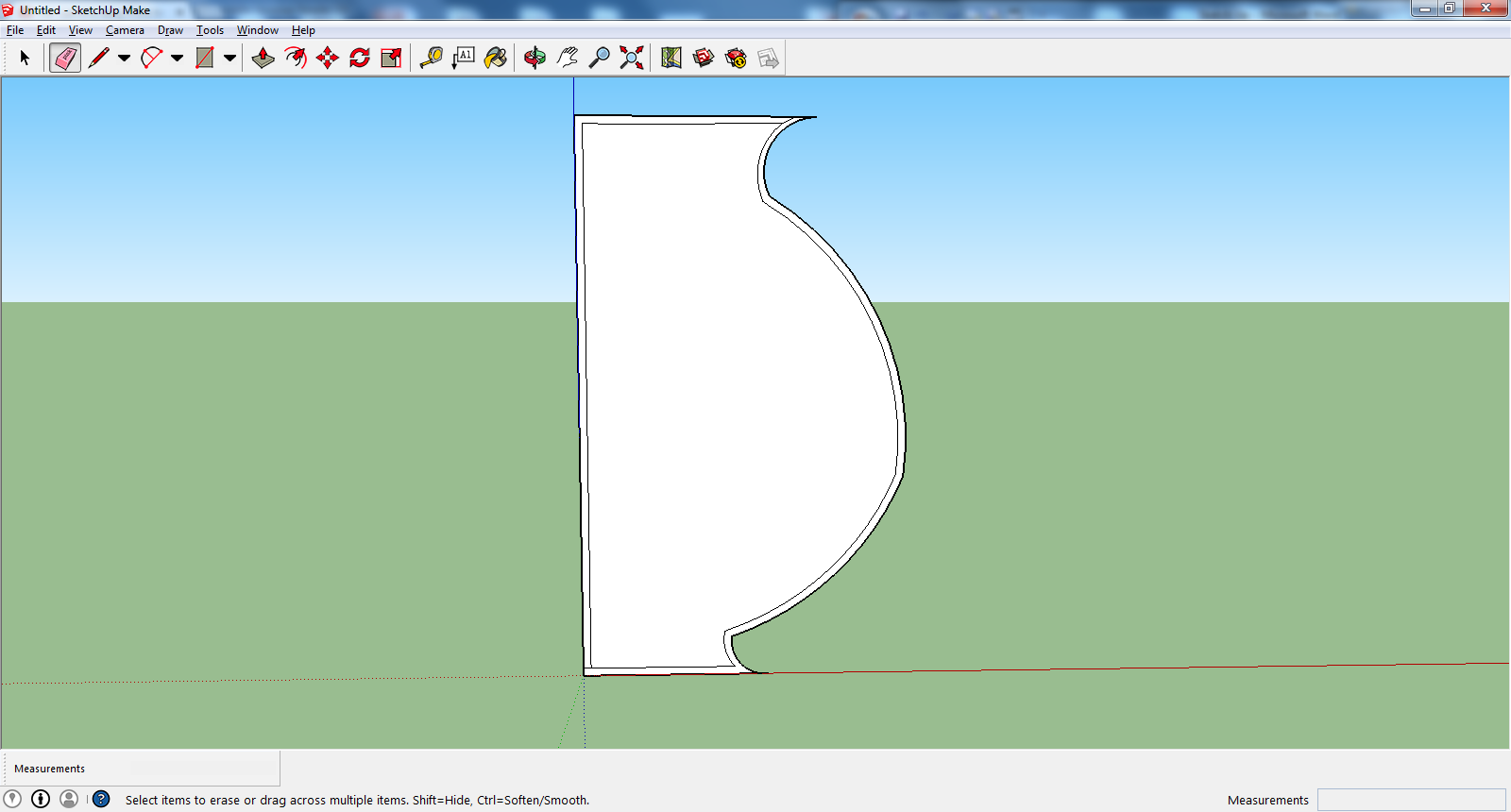
Task: Select the Move tool
Action: pyautogui.click(x=328, y=58)
